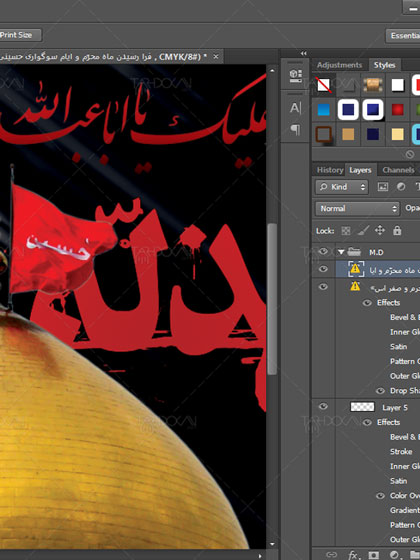
Task: Select the Layers tab
Action: (360, 170)
